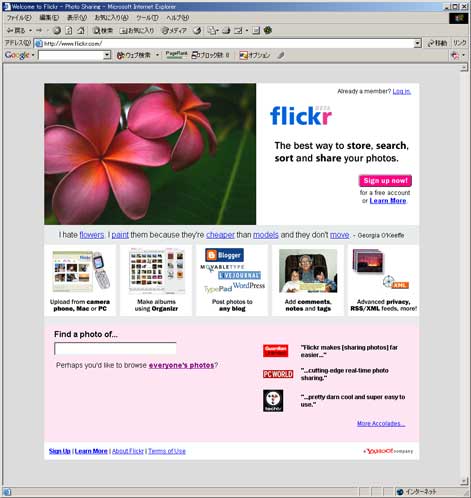Click the Upload from camera phone thumbnail

pyautogui.click(x=81, y=272)
